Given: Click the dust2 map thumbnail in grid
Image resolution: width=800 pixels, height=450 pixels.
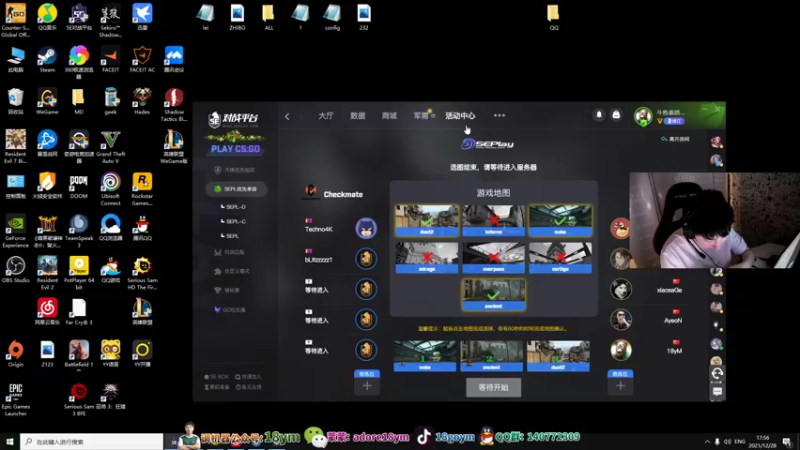Looking at the screenshot, I should 427,220.
